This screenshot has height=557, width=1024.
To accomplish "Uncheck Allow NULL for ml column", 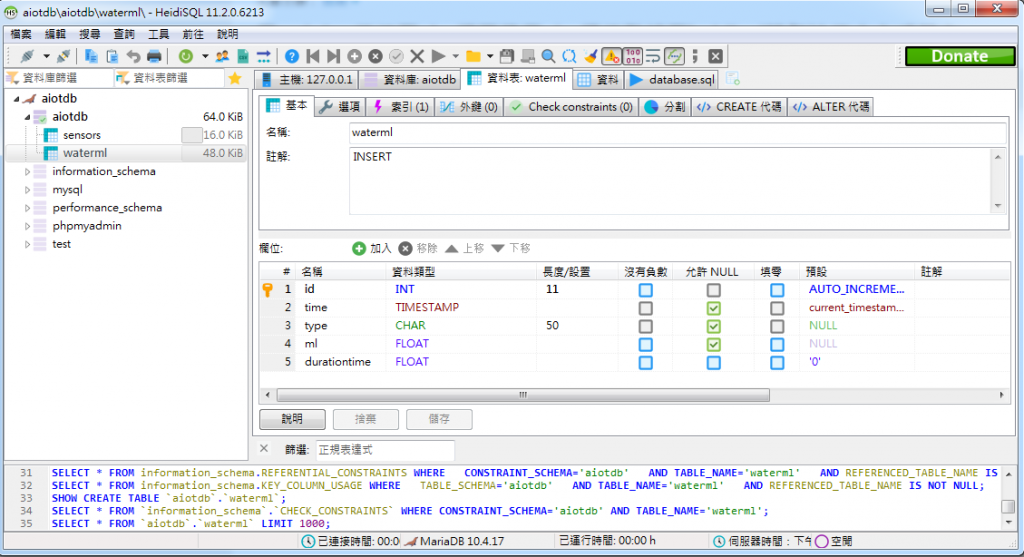I will pos(714,344).
